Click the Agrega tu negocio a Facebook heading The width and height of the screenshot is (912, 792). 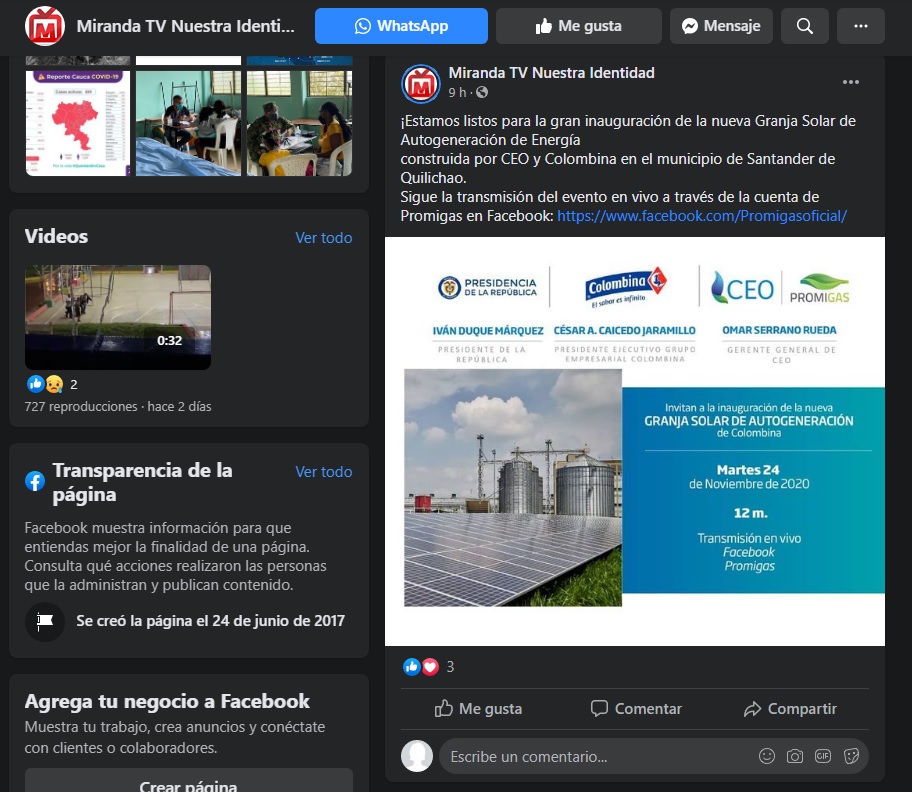(167, 701)
